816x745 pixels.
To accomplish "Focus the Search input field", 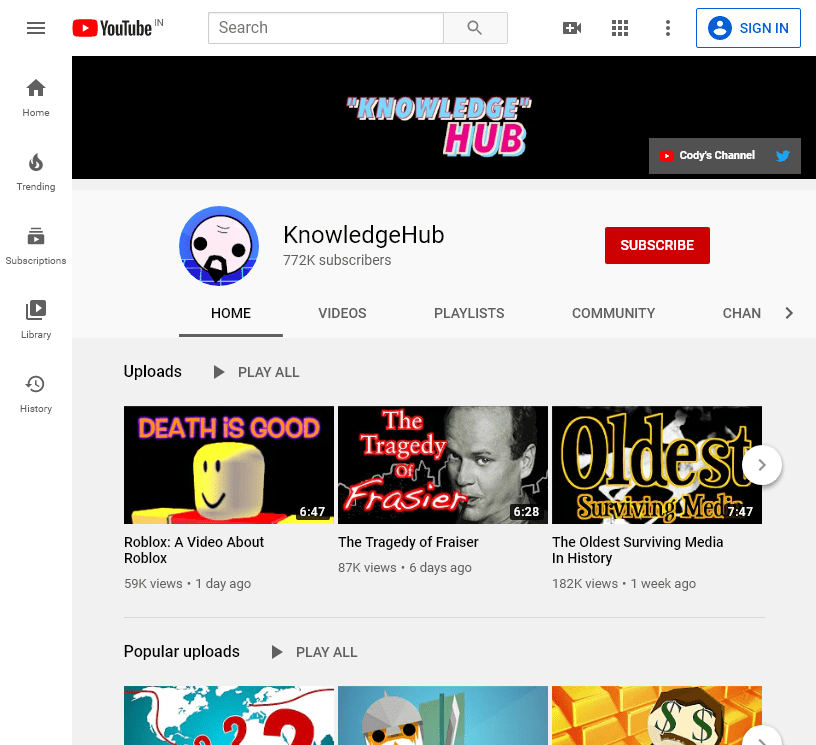I will [326, 28].
